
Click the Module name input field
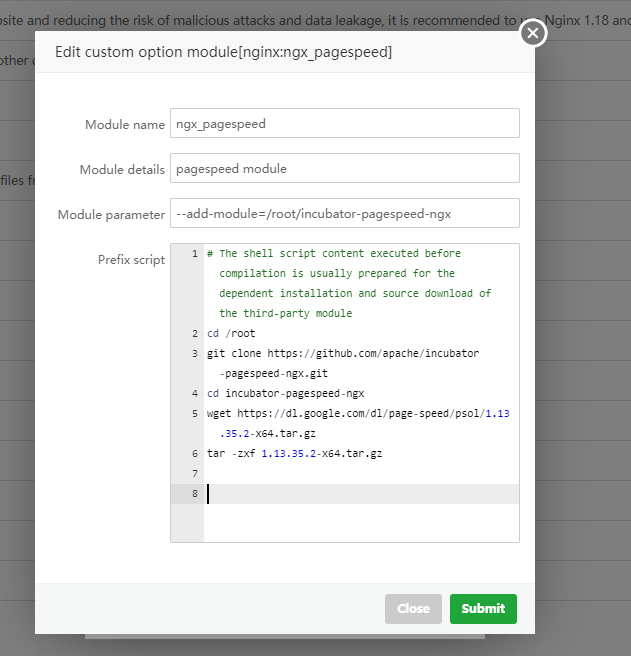click(x=344, y=124)
